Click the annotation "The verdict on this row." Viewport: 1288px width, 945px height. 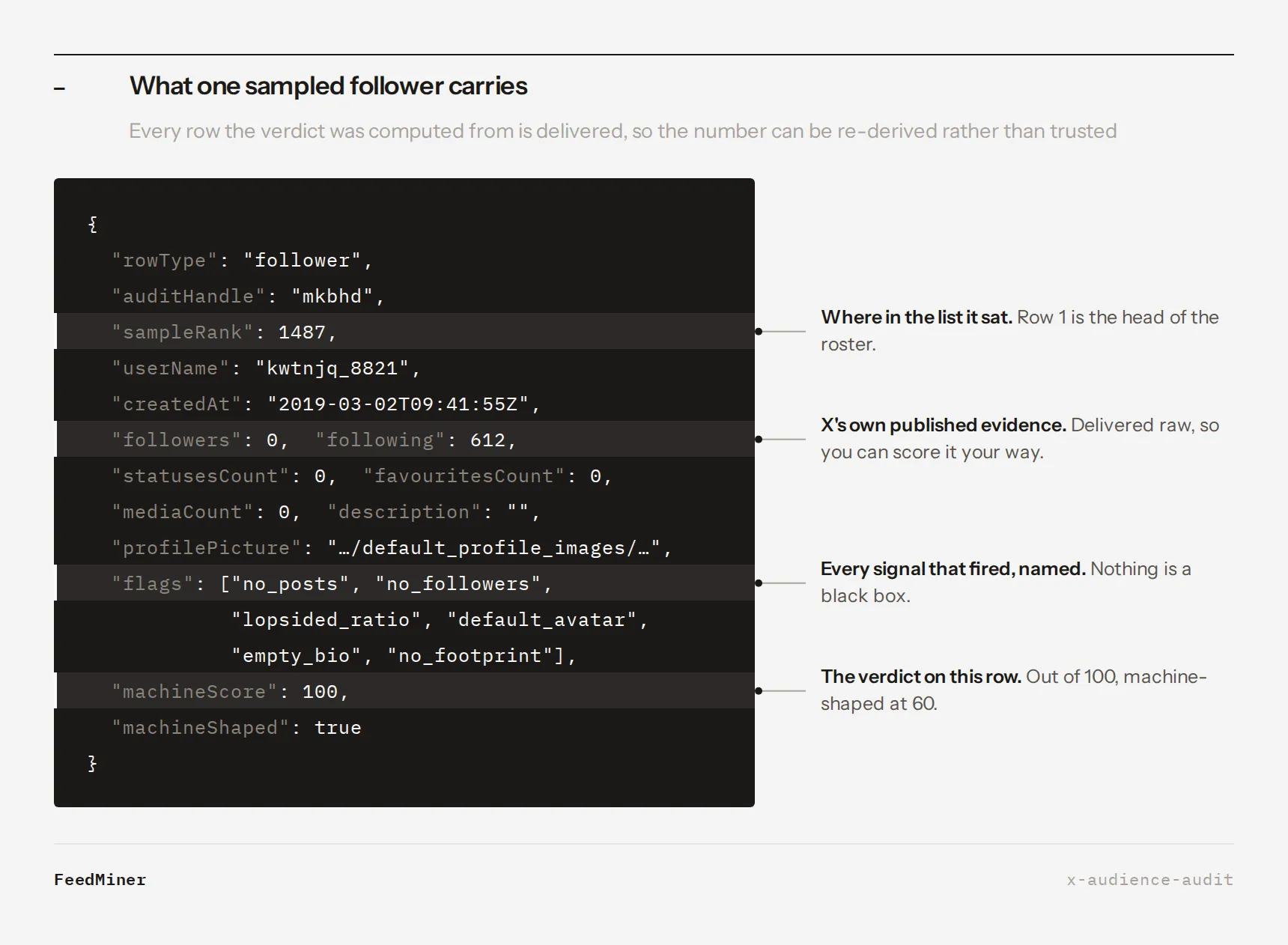(921, 676)
